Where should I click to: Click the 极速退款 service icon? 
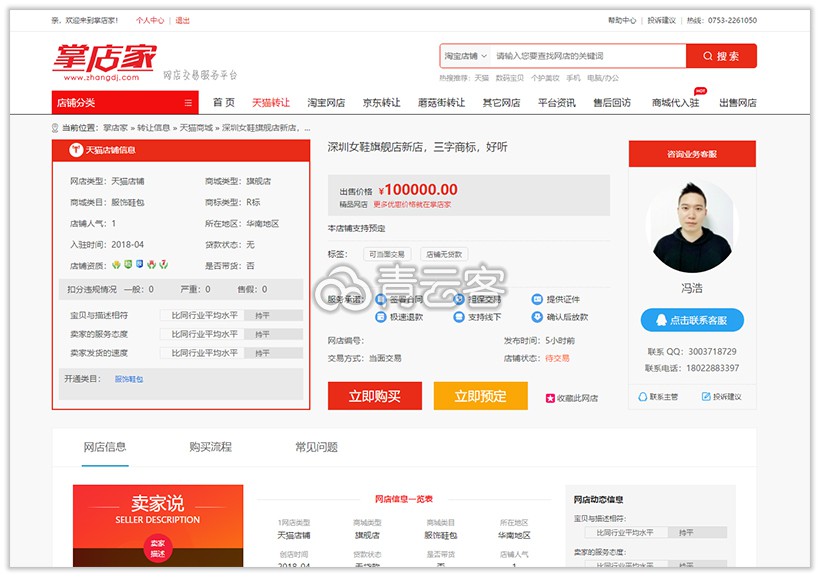point(381,317)
